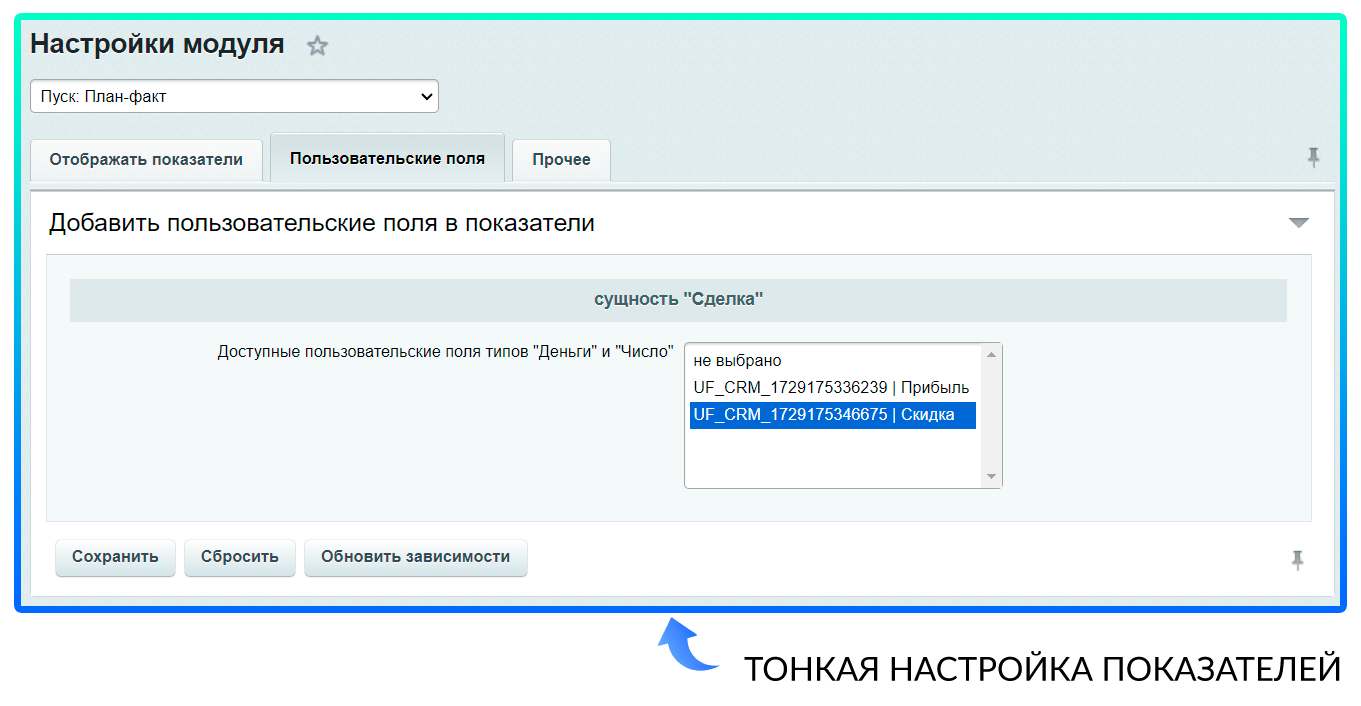1361x706 pixels.
Task: Click the down arrow on the list scrollbar
Action: pyautogui.click(x=992, y=478)
